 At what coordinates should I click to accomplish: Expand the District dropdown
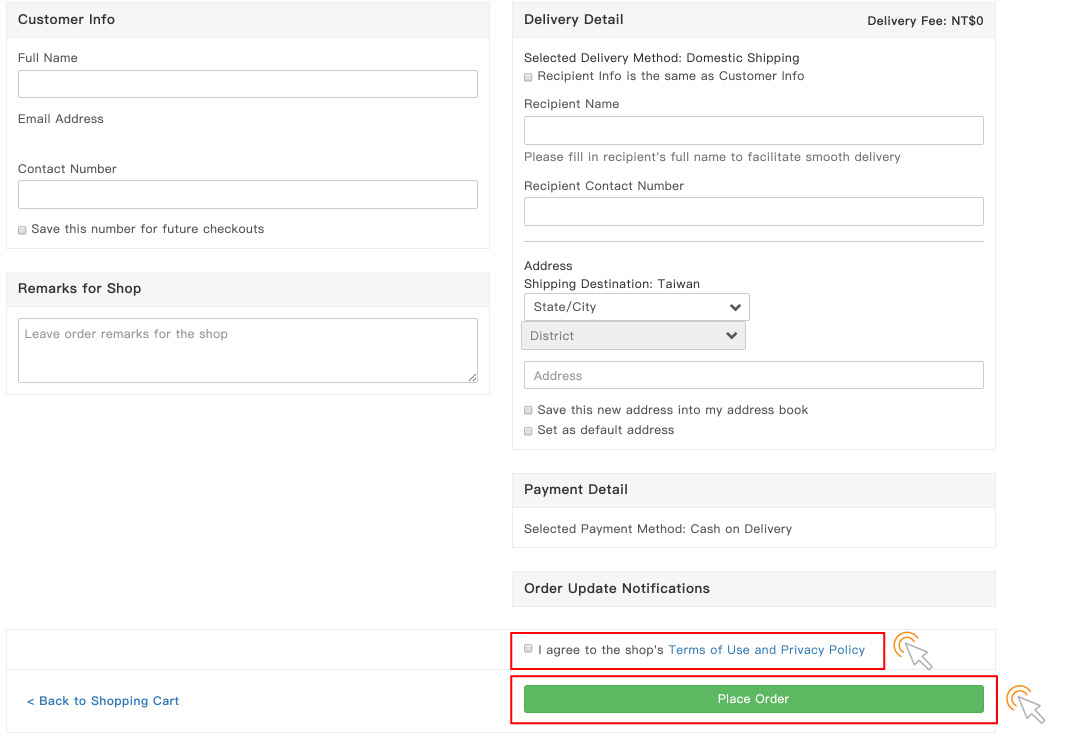pyautogui.click(x=633, y=336)
